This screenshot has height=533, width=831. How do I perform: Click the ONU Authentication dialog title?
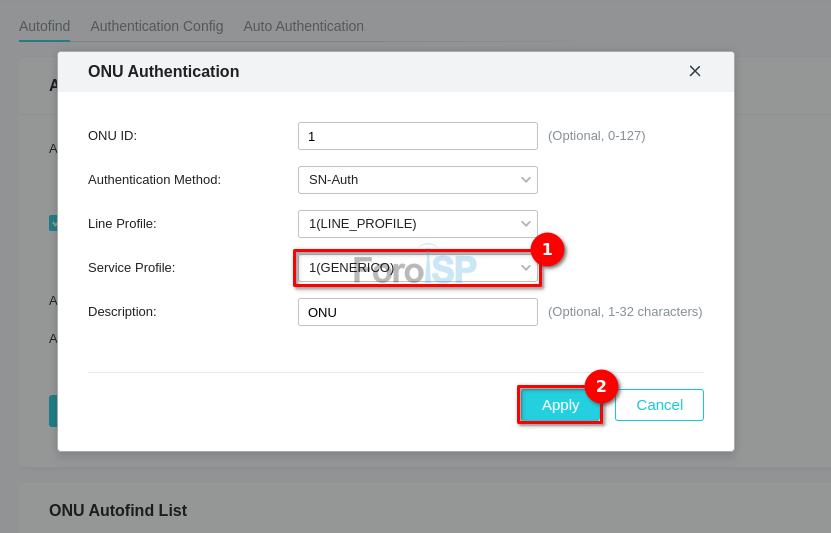click(x=163, y=72)
